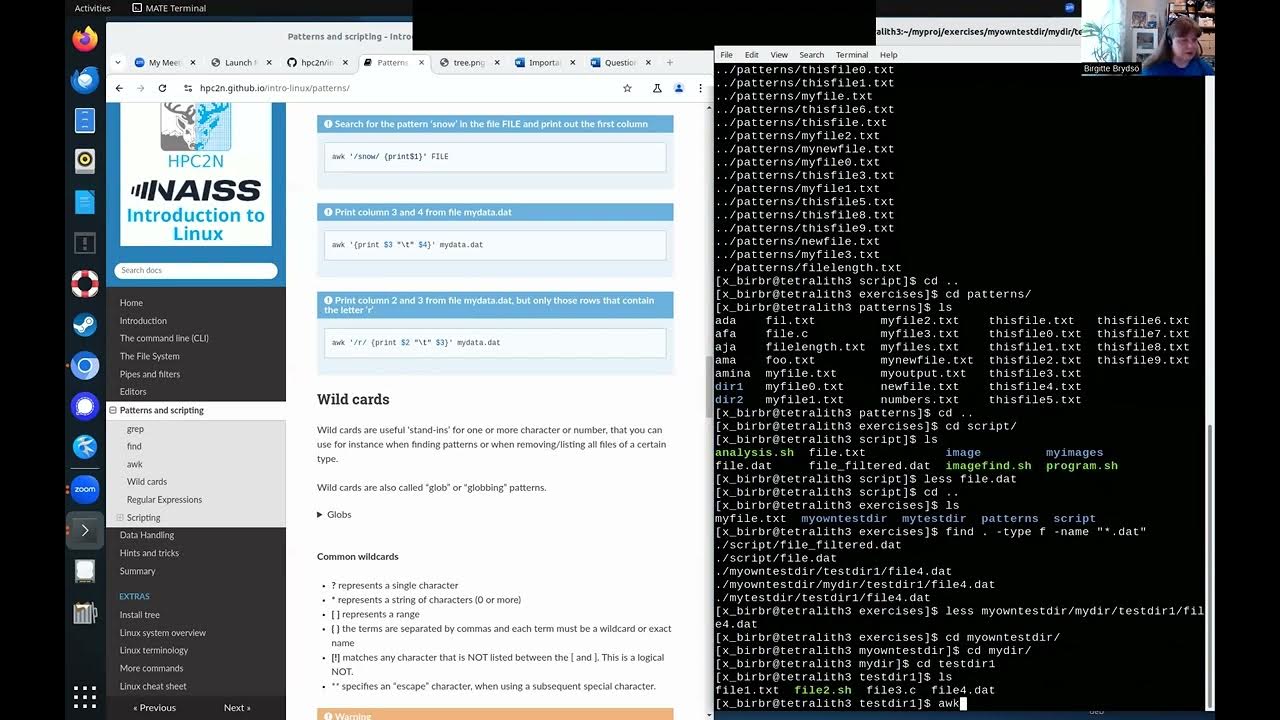1280x720 pixels.
Task: Open the browser three-dot menu
Action: pyautogui.click(x=699, y=88)
